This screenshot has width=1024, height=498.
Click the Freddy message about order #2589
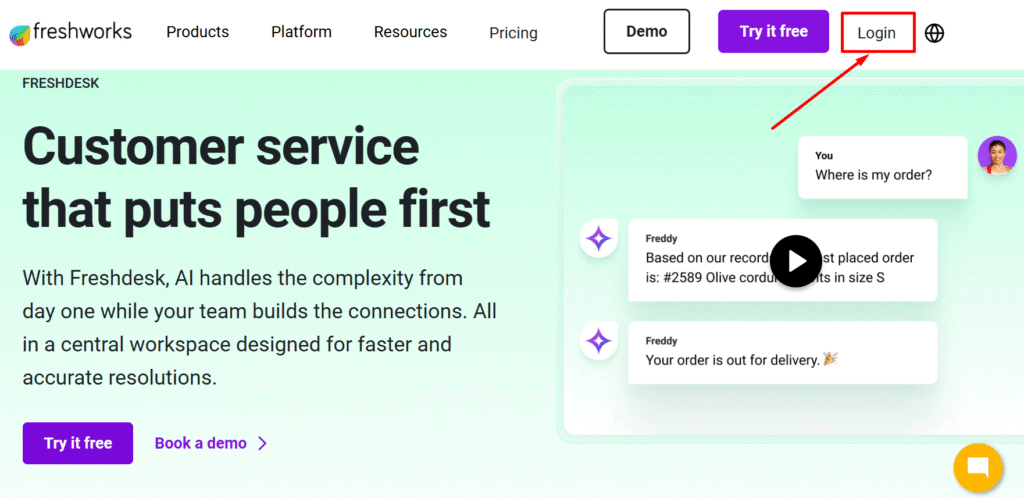[782, 260]
